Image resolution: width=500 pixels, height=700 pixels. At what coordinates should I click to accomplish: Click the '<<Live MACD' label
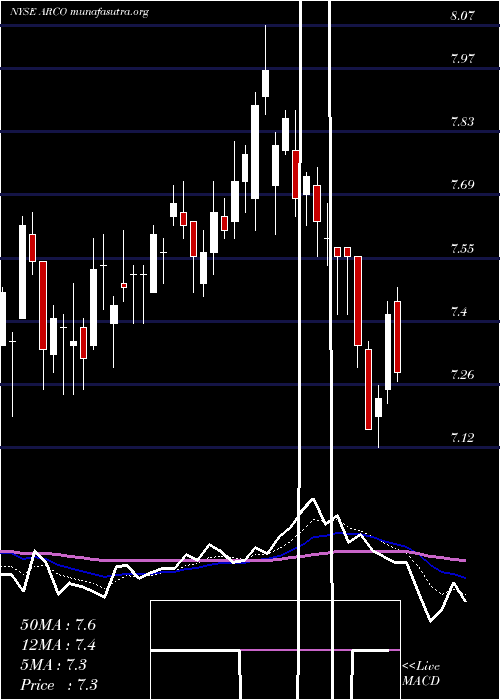click(421, 674)
